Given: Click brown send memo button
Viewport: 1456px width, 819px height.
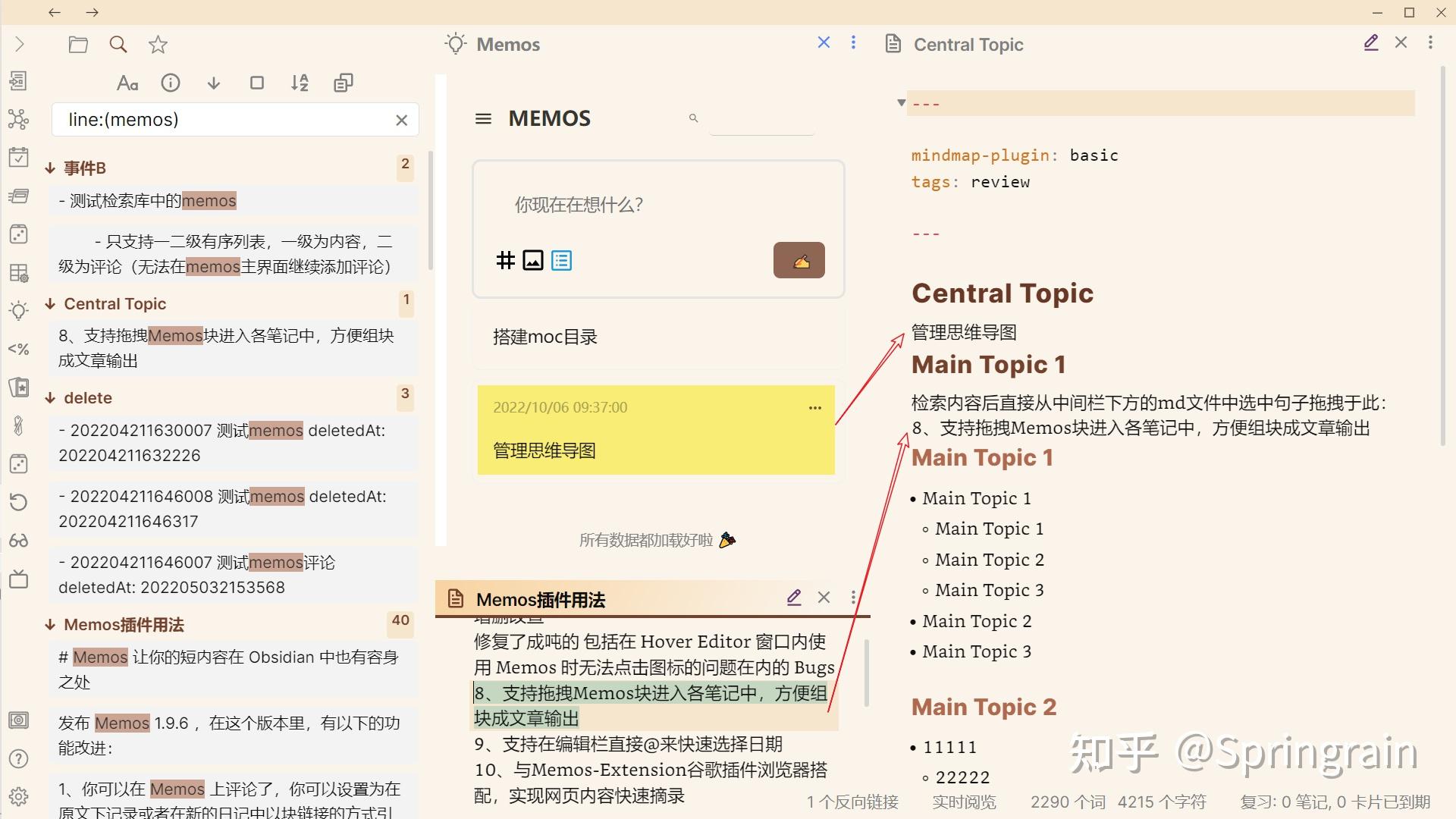Looking at the screenshot, I should tap(799, 261).
